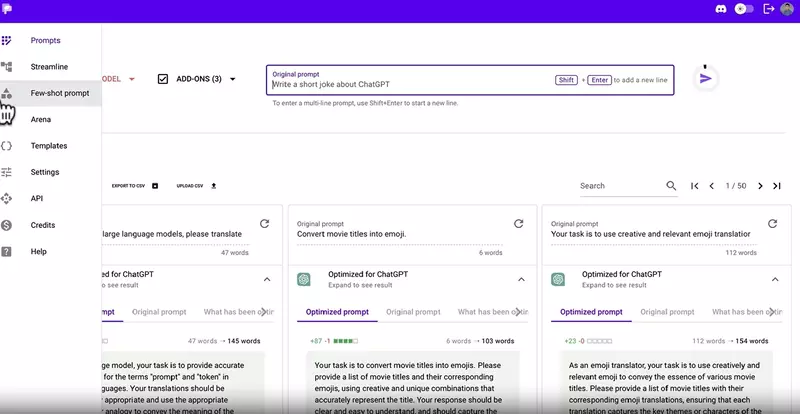Go to previous page of results
This screenshot has width=800, height=414.
pyautogui.click(x=712, y=186)
